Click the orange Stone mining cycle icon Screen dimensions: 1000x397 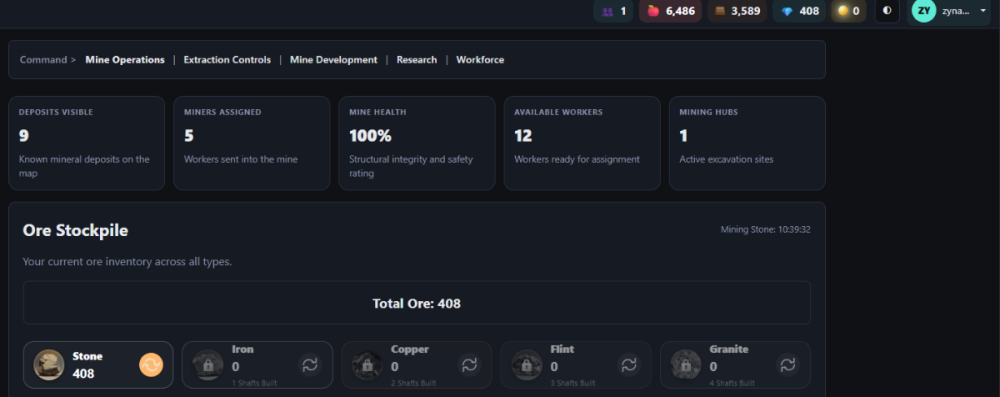click(151, 365)
